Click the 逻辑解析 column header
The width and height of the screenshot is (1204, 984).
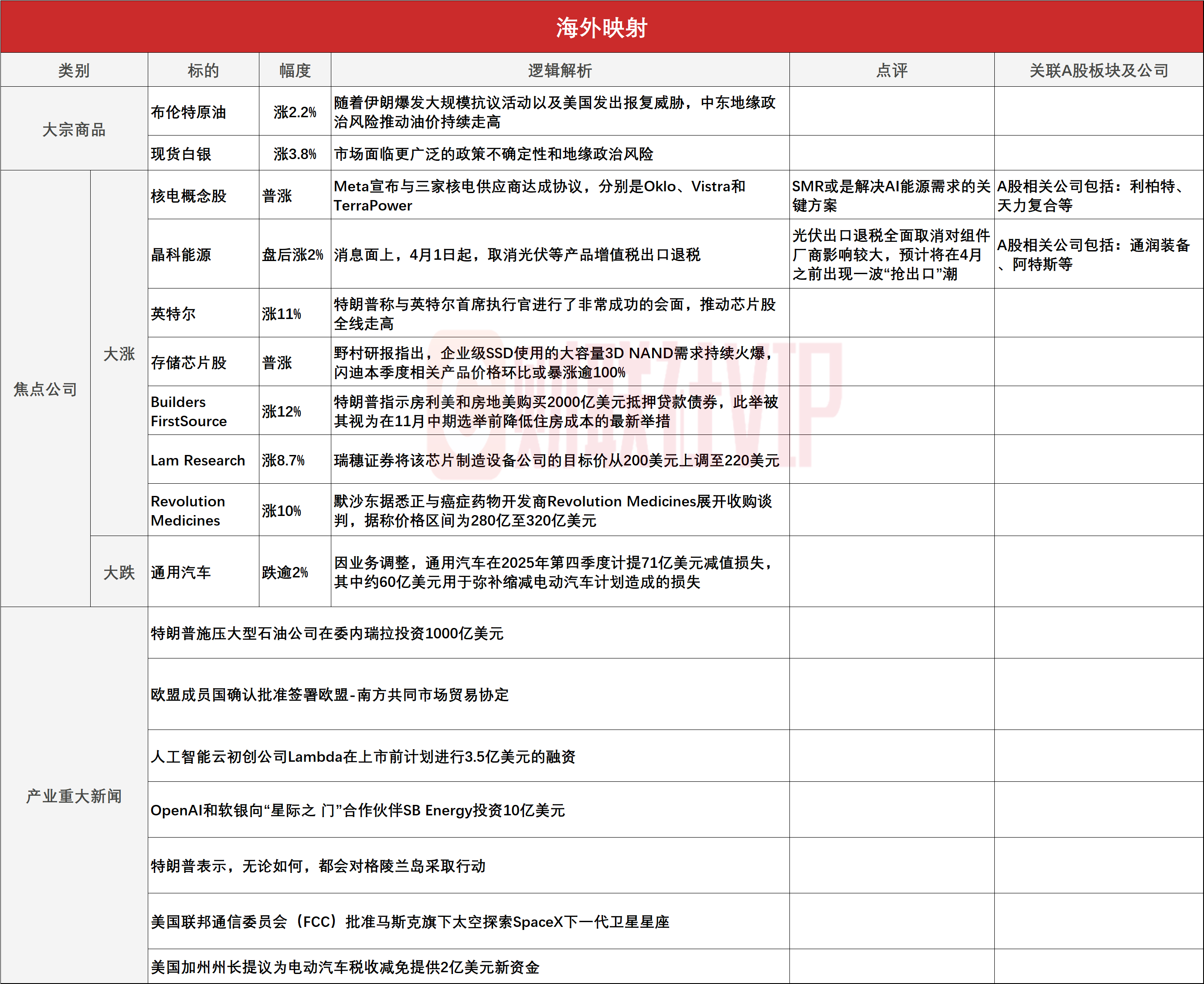(559, 70)
